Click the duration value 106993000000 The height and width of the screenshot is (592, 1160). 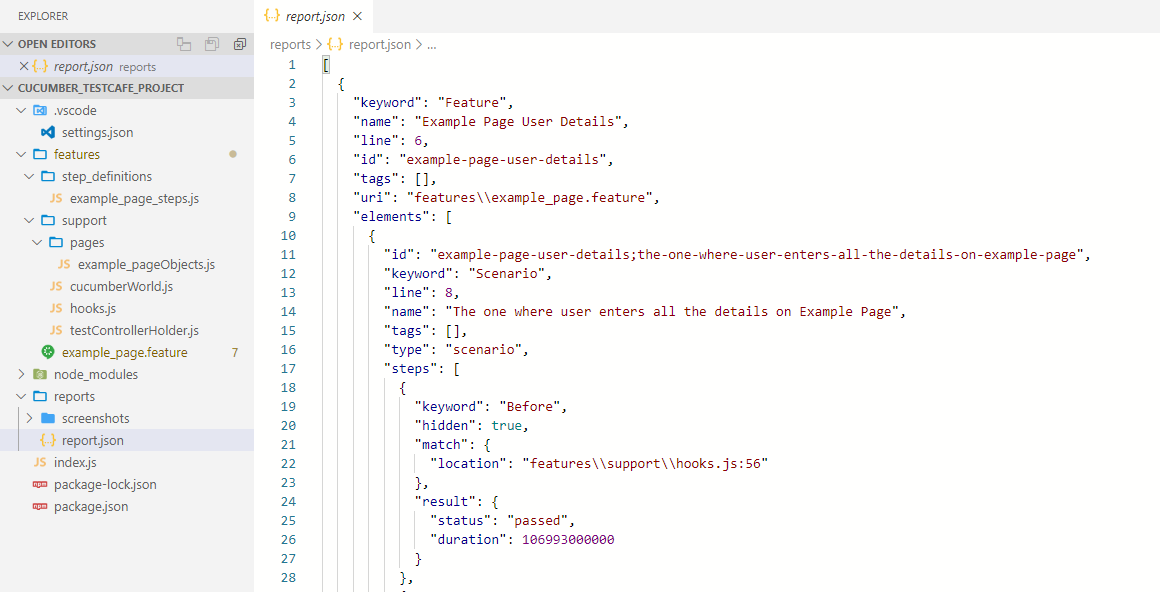click(x=568, y=539)
